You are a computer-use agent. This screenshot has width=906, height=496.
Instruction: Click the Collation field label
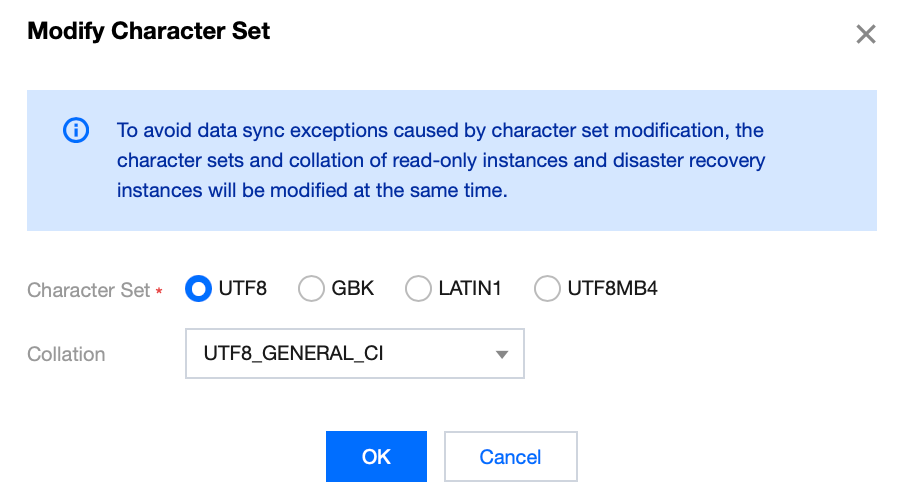click(66, 354)
